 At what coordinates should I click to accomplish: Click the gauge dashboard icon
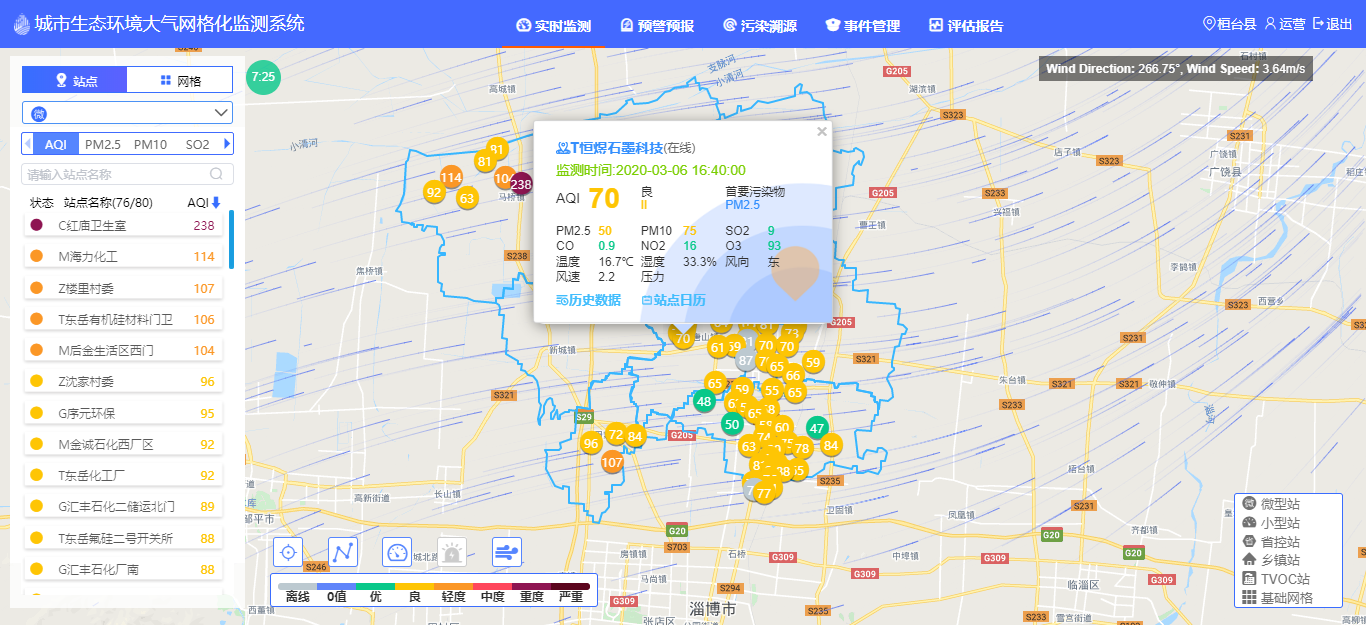point(397,552)
